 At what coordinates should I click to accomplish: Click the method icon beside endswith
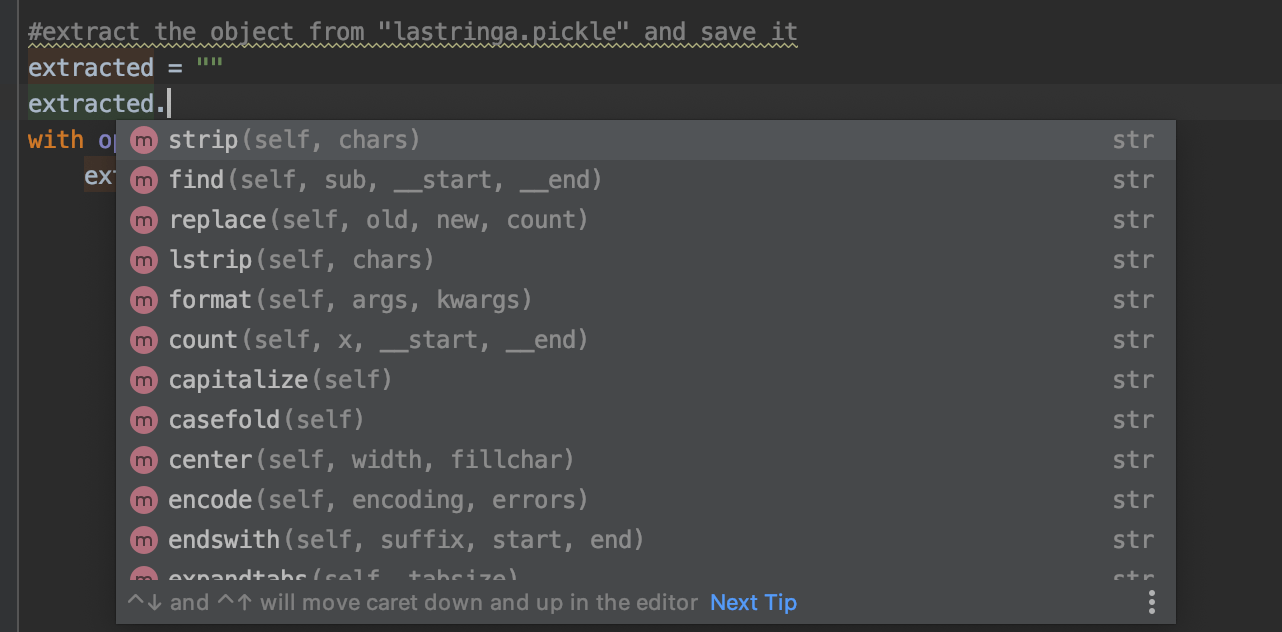[x=143, y=540]
